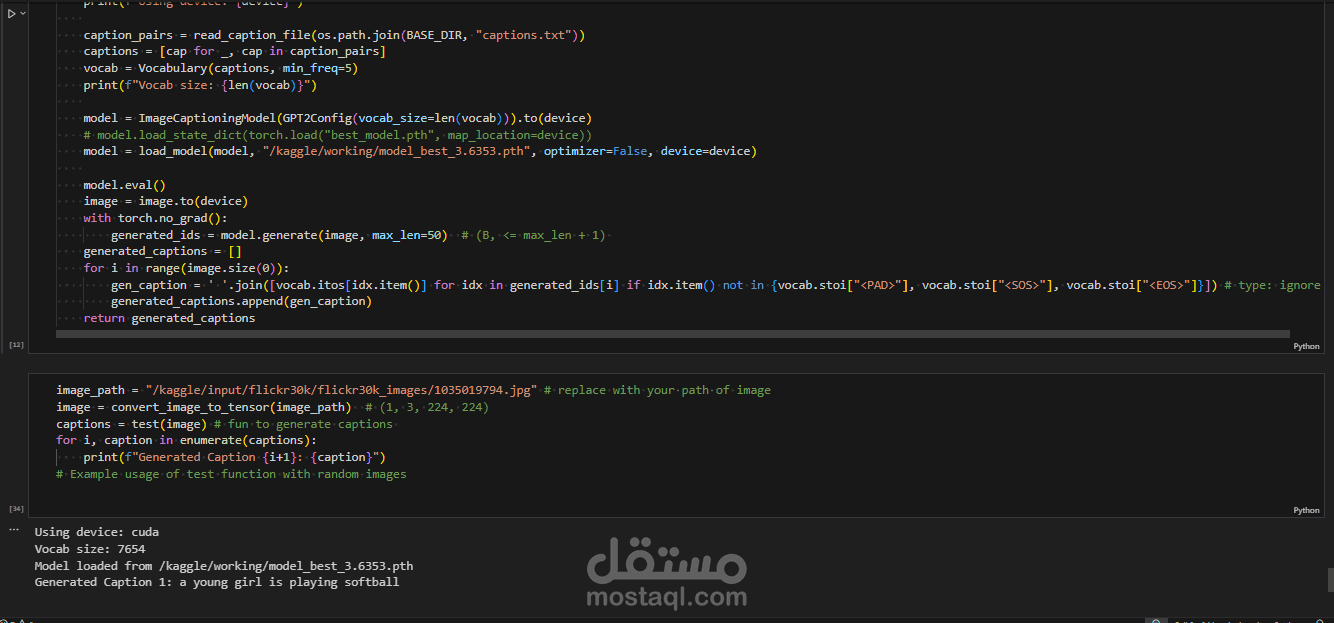
Task: Click the execution count [34]
Action: click(16, 508)
